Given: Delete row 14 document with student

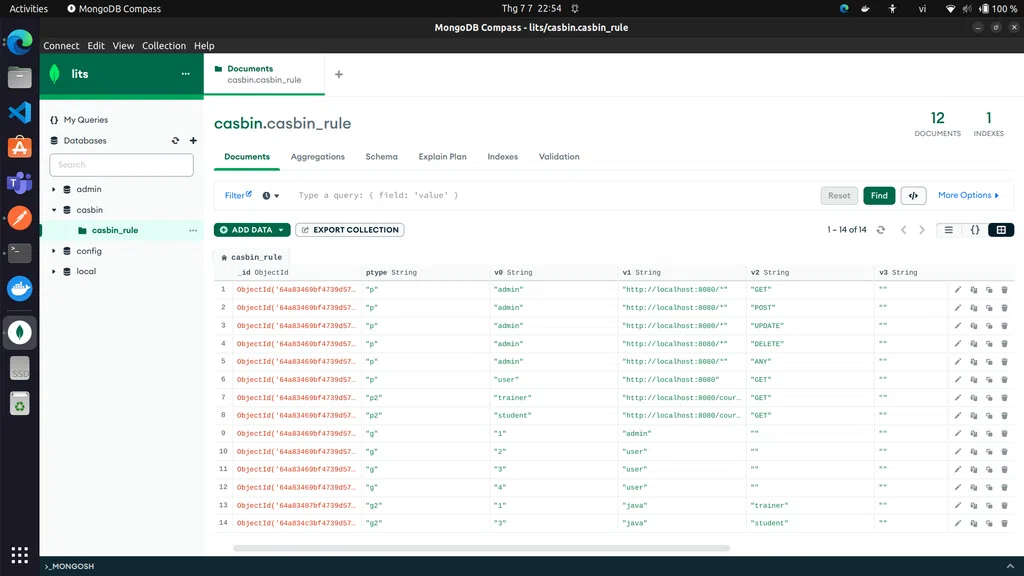Looking at the screenshot, I should pyautogui.click(x=1004, y=523).
